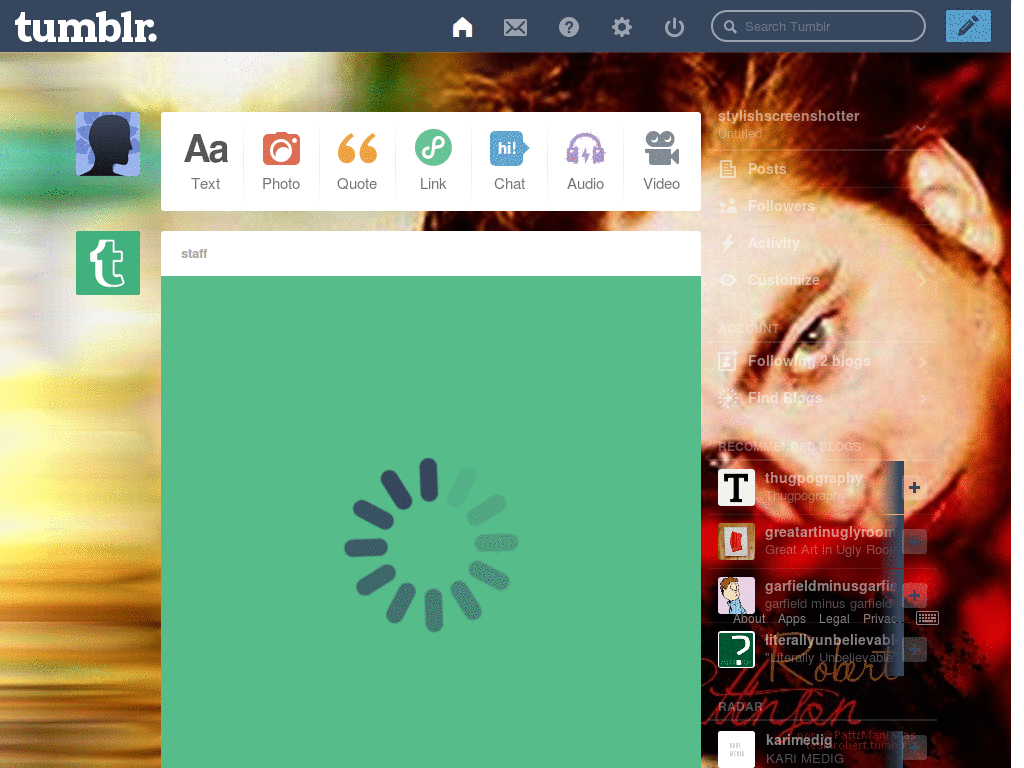Click the thugpography T avatar
The height and width of the screenshot is (768, 1024).
coord(736,487)
